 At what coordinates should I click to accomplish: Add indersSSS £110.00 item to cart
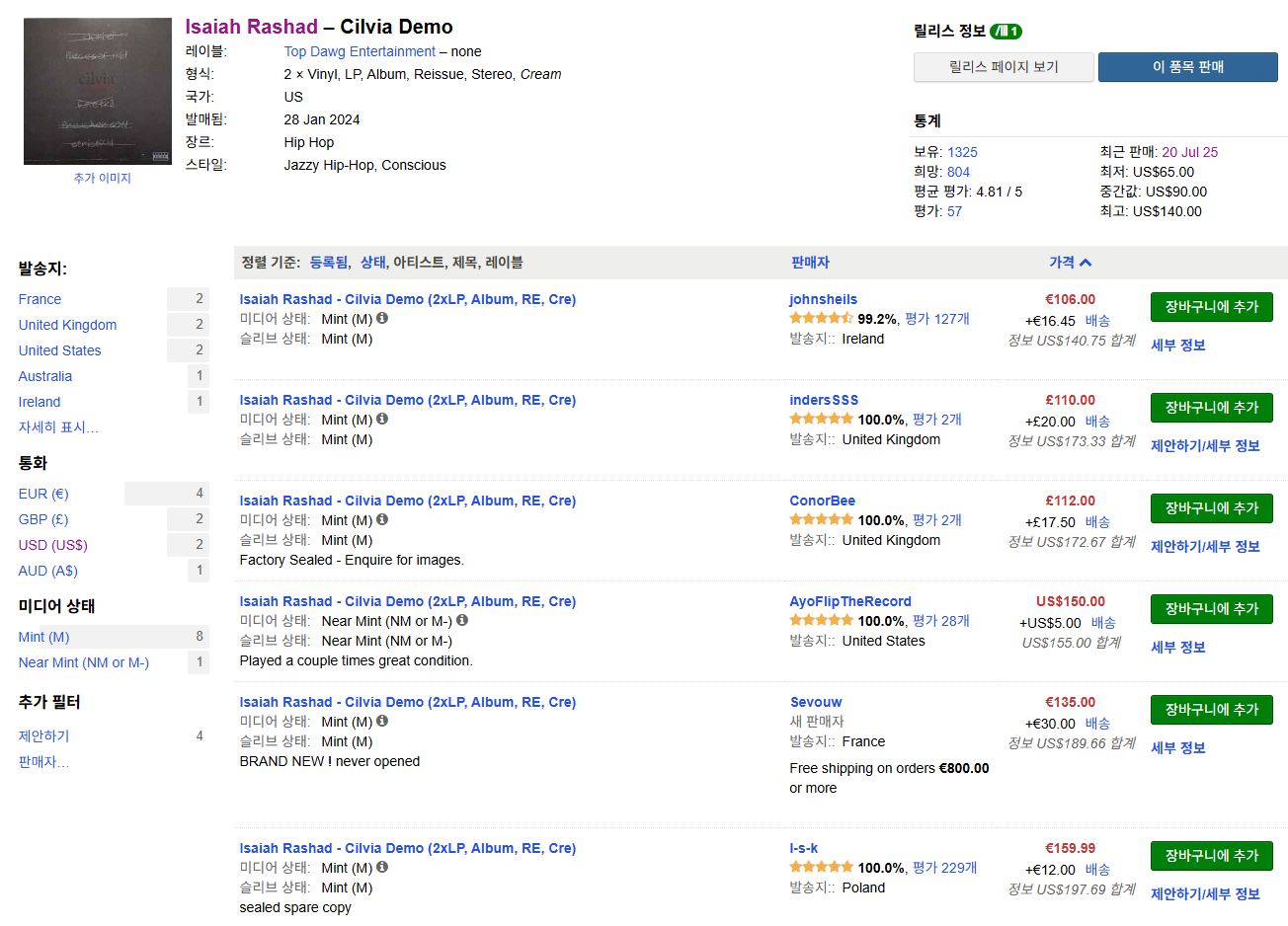pos(1211,408)
